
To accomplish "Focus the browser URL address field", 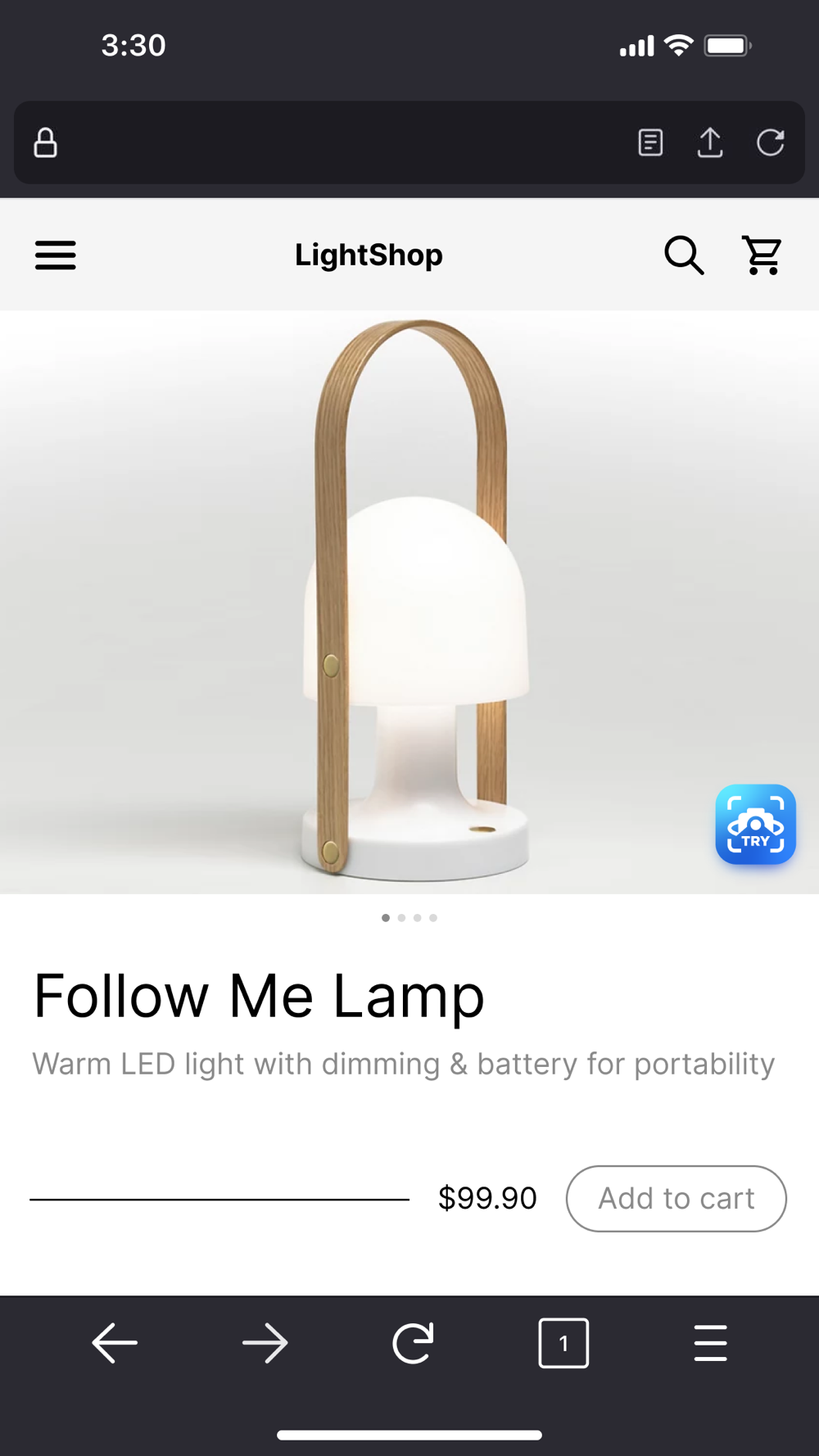I will [344, 142].
